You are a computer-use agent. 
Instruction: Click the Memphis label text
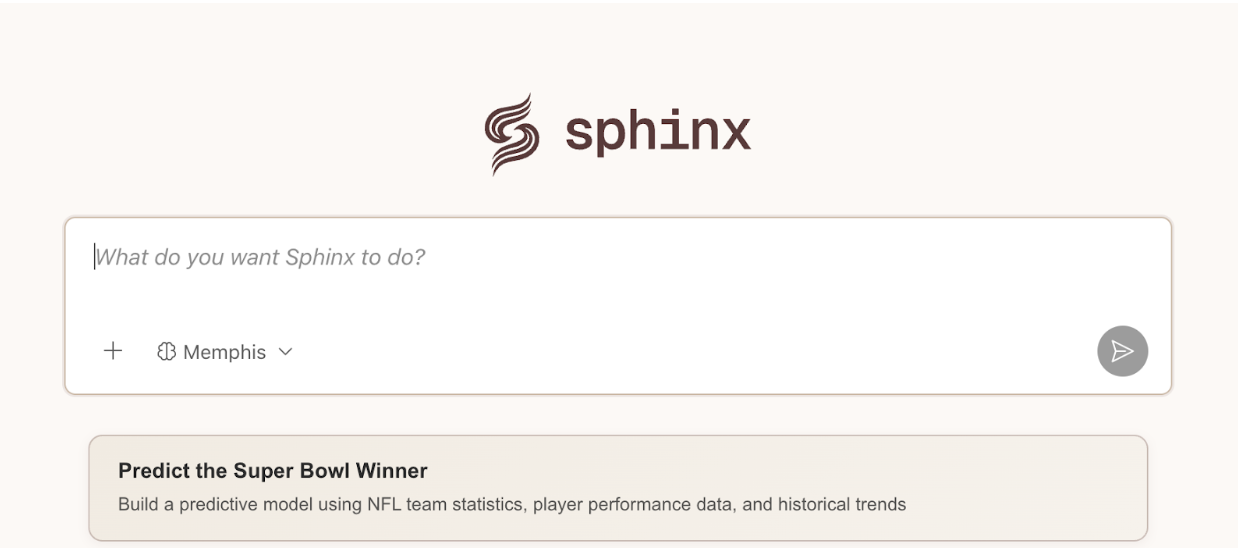224,352
